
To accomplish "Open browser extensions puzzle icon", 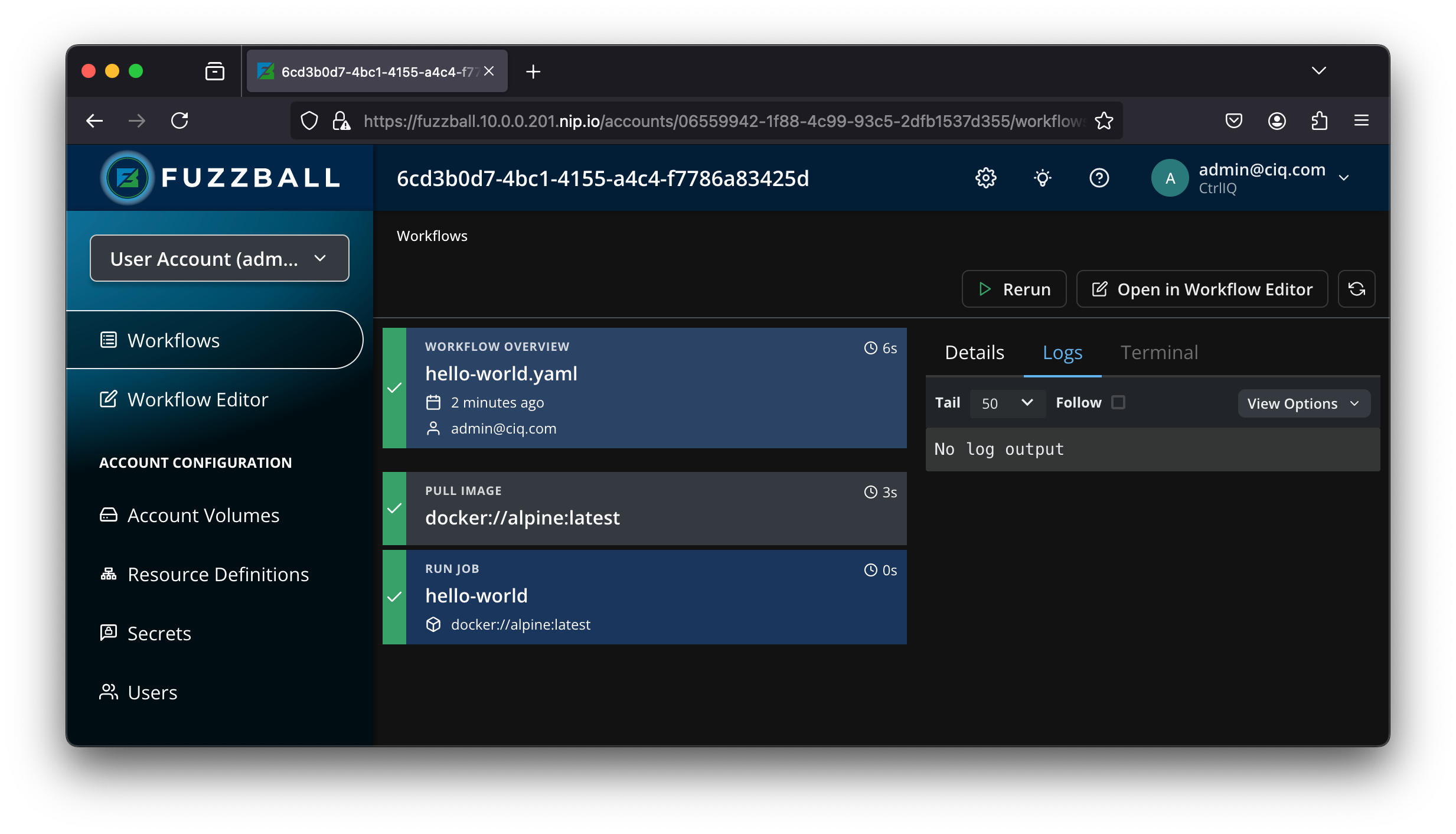I will point(1319,121).
